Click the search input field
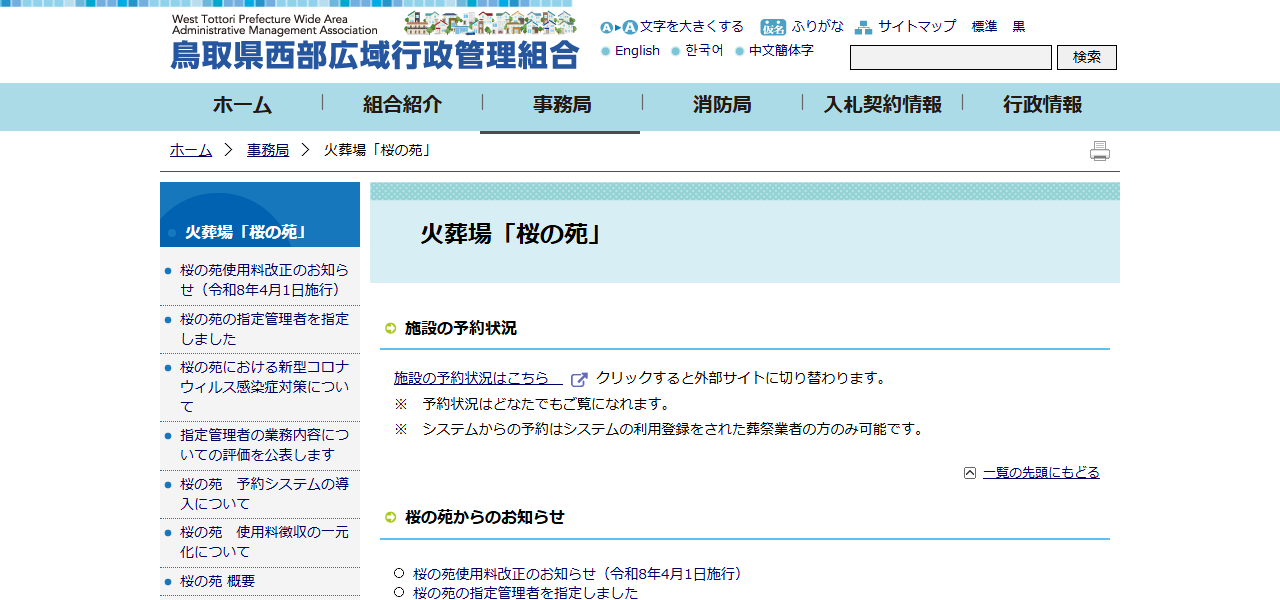Viewport: 1280px width, 600px height. point(951,58)
